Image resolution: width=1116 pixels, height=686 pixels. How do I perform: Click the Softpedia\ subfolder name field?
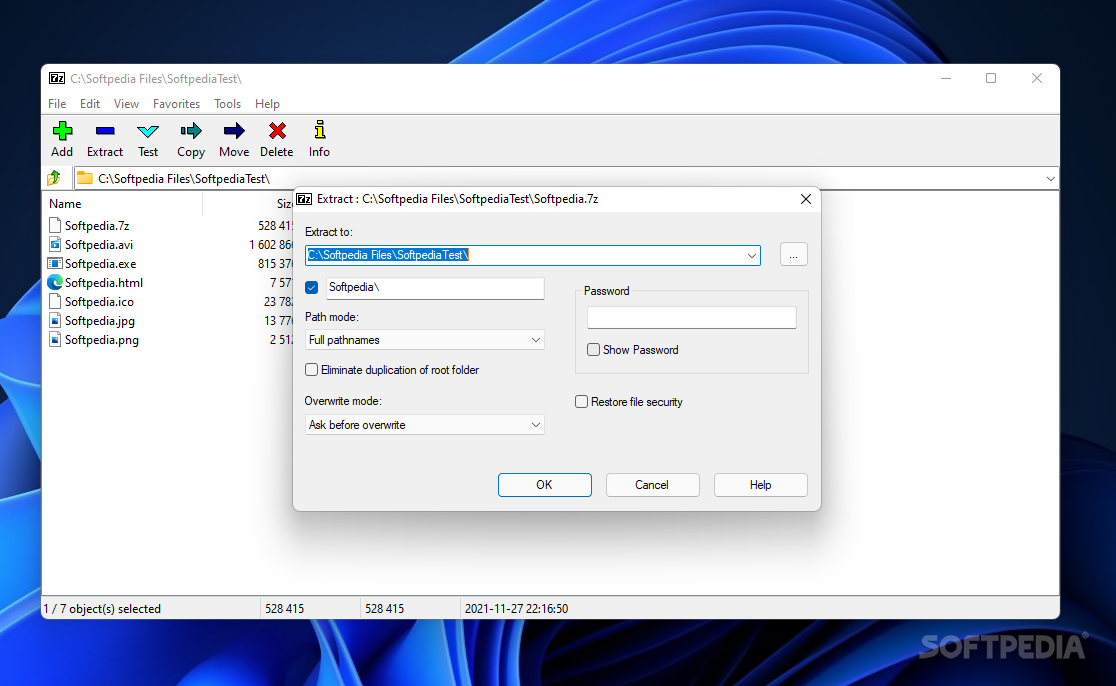[x=435, y=287]
